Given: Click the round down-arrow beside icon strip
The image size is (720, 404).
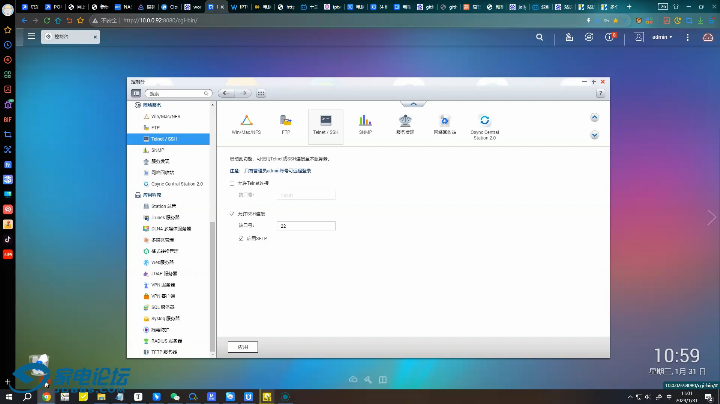Looking at the screenshot, I should (x=594, y=135).
